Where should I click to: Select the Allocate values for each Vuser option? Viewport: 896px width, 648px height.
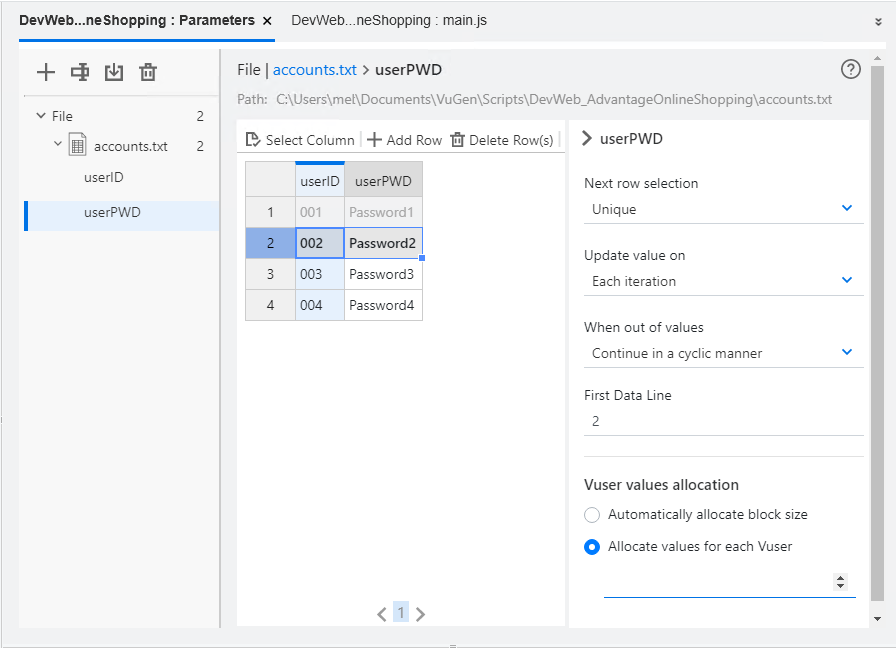point(592,547)
